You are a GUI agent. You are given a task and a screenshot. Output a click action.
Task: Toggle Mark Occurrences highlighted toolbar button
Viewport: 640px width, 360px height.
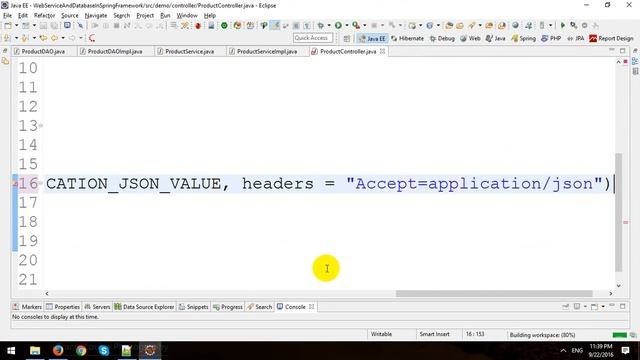click(x=276, y=25)
